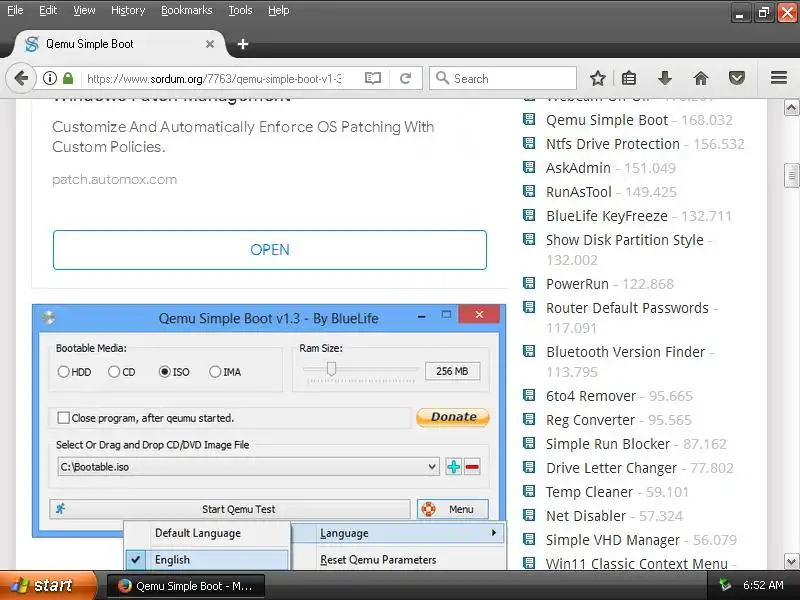Go back with the browser back arrow
Image resolution: width=800 pixels, height=600 pixels.
tap(21, 79)
